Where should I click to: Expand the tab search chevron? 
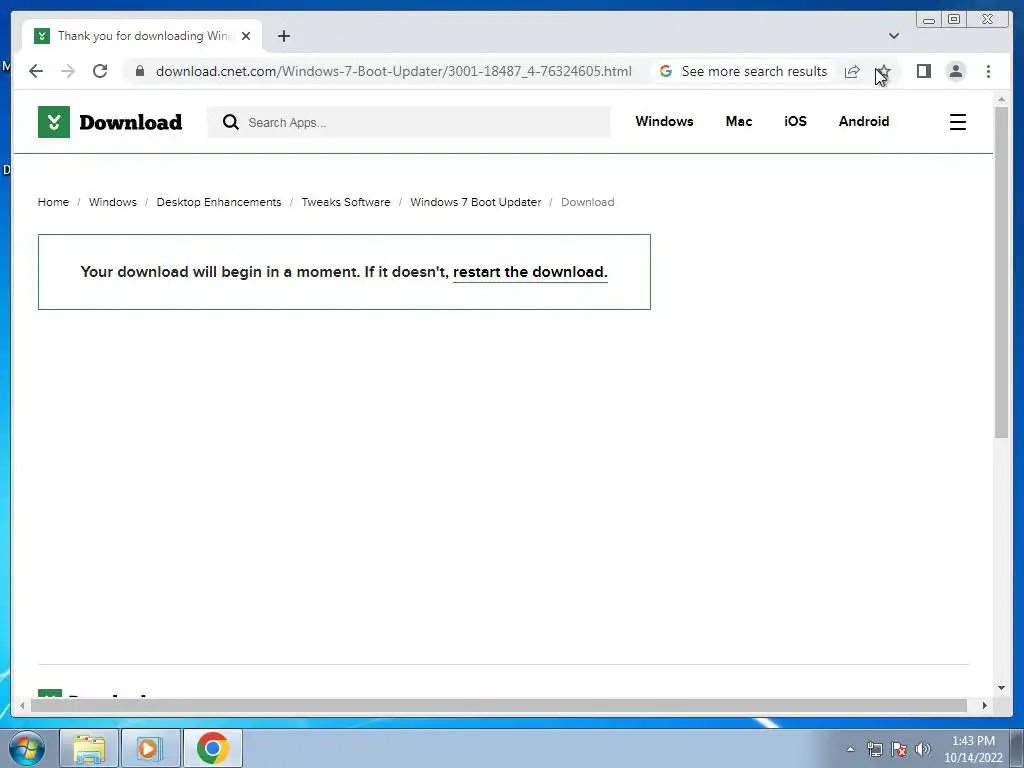coord(894,36)
